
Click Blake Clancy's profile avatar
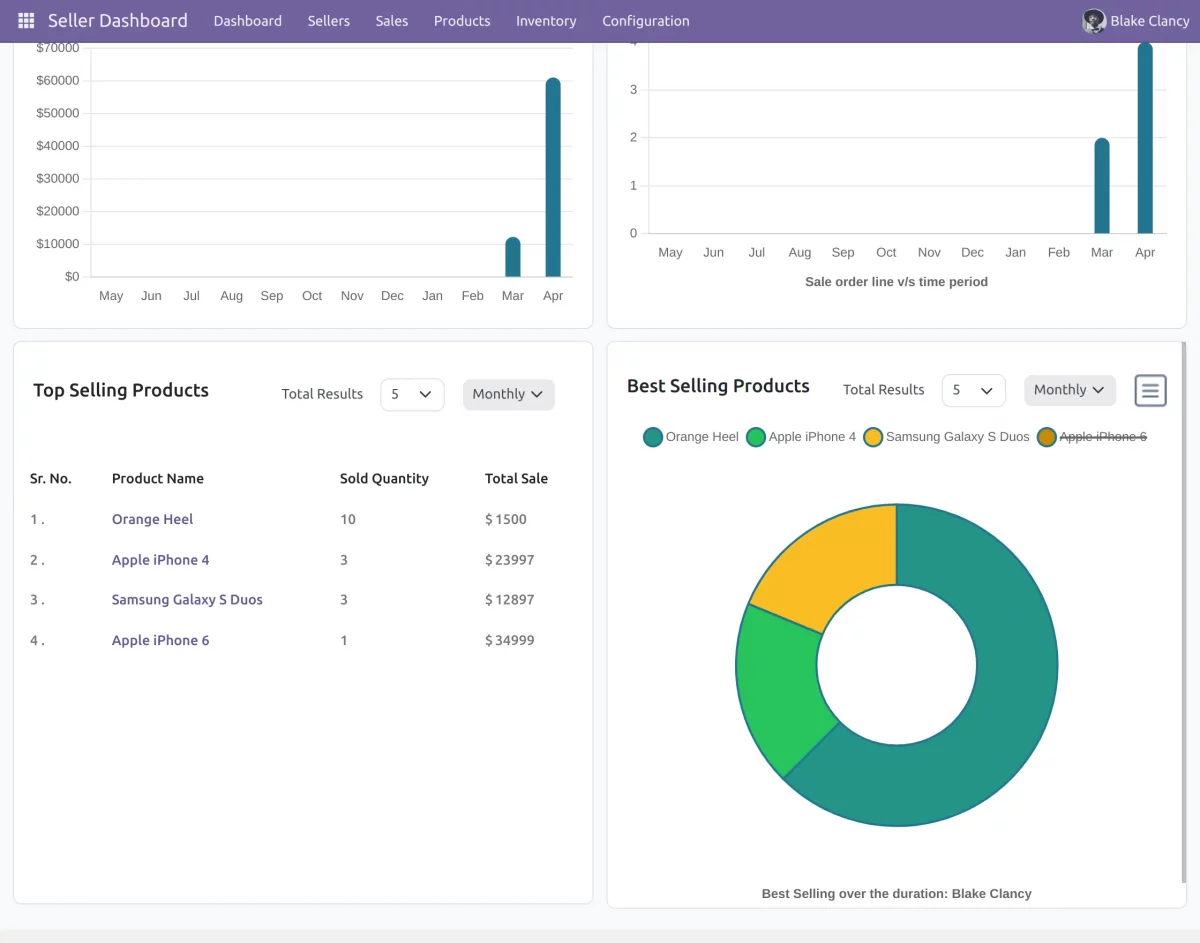1093,20
